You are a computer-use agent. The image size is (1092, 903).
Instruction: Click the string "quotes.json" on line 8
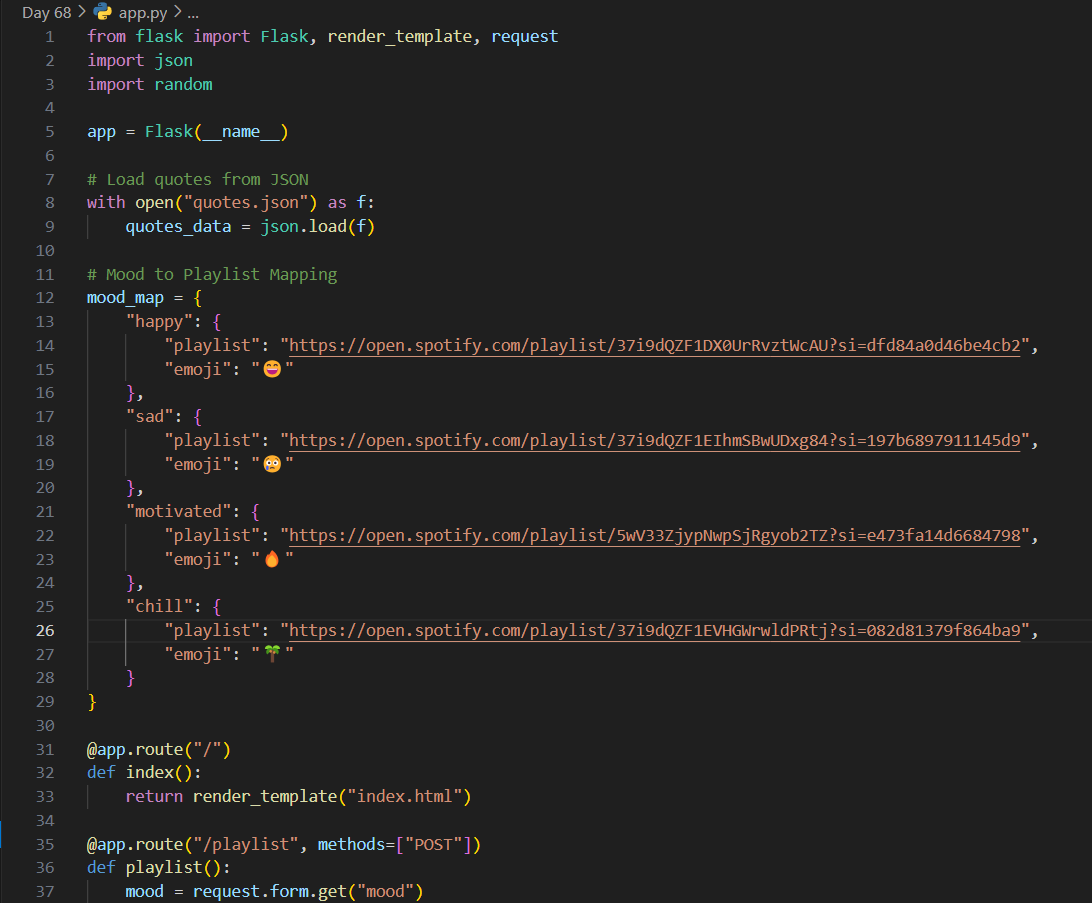coord(246,203)
